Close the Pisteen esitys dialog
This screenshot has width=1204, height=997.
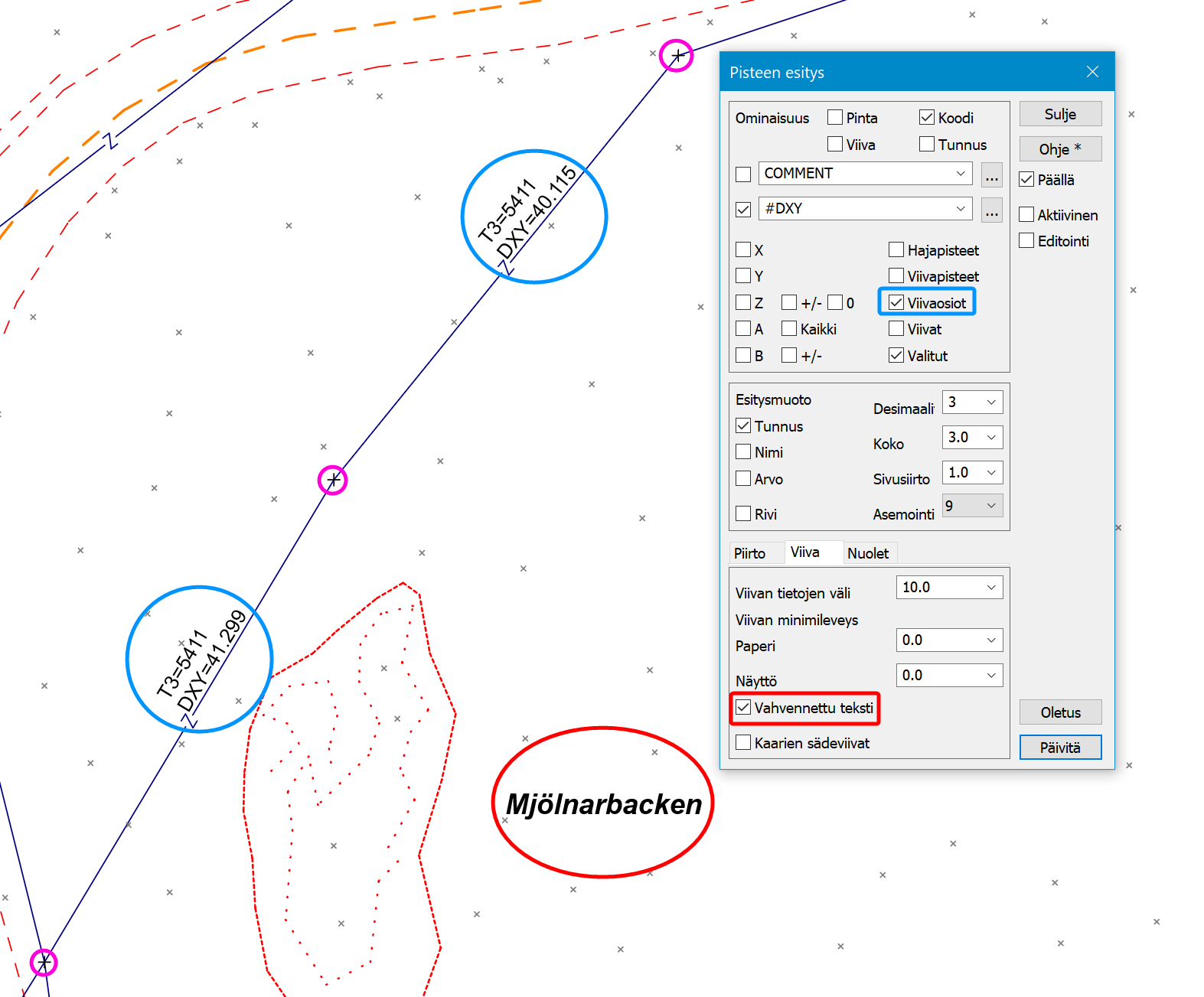pos(1092,72)
